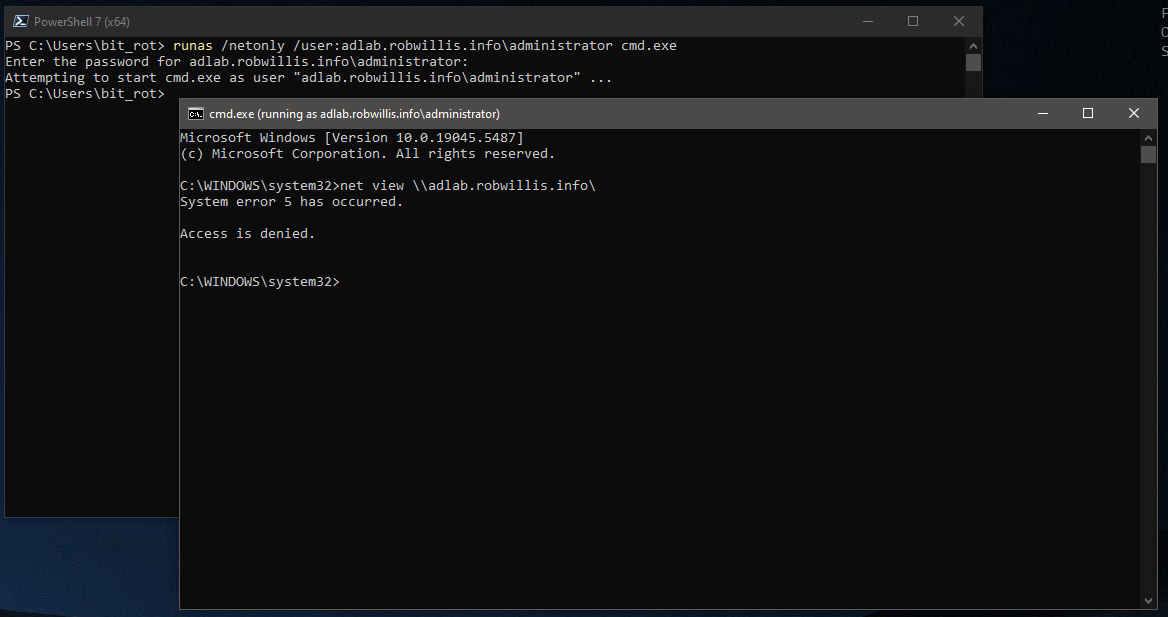This screenshot has width=1168, height=617.
Task: Close the PowerShell 7 window
Action: click(959, 21)
